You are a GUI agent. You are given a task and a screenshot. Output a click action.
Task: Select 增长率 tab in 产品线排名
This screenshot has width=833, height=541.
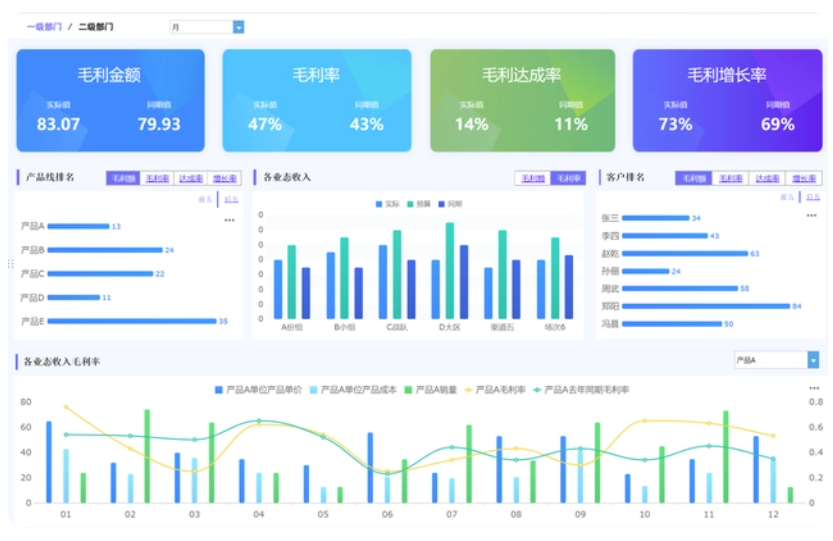coord(224,178)
